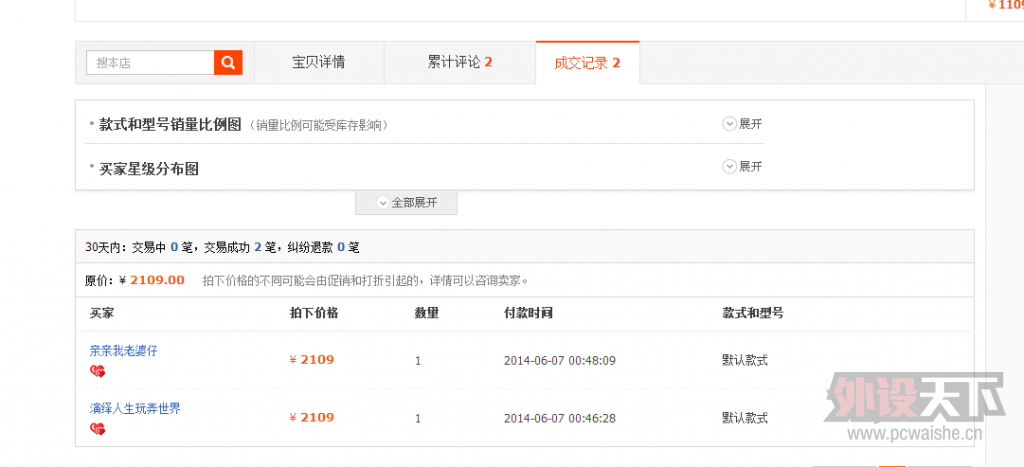Select the 成交记录 tab
The image size is (1024, 467).
pos(587,62)
